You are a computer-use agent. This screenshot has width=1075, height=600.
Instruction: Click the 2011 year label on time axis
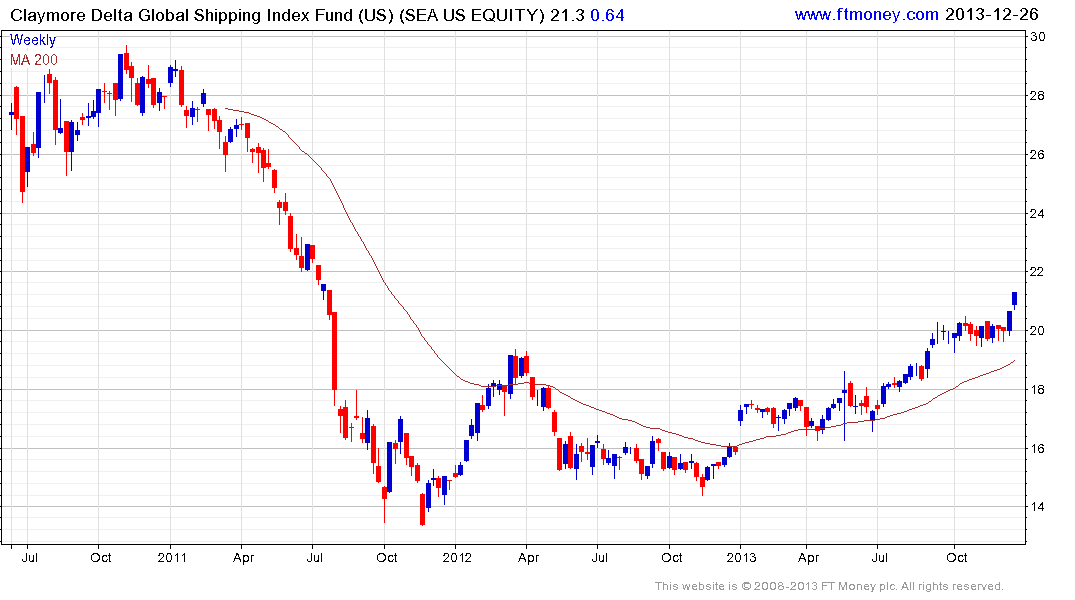[172, 557]
